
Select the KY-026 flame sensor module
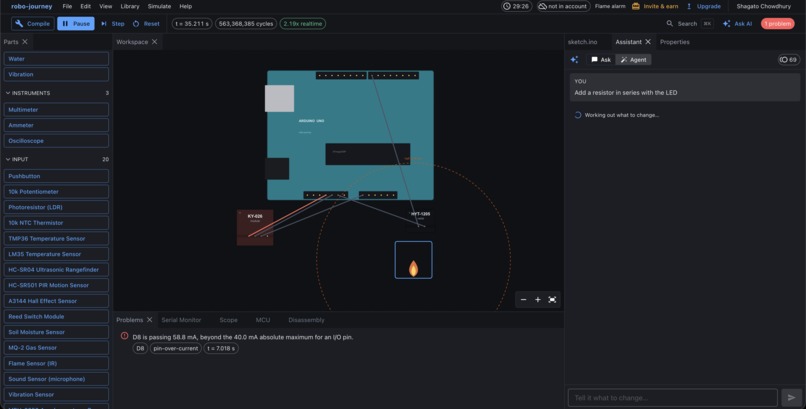(255, 227)
